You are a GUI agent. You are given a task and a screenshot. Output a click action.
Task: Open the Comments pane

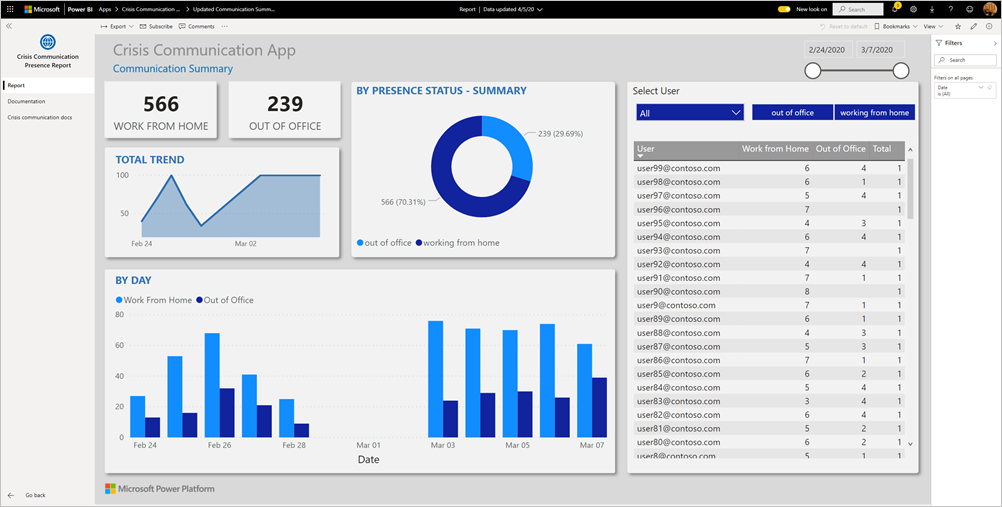tap(197, 27)
